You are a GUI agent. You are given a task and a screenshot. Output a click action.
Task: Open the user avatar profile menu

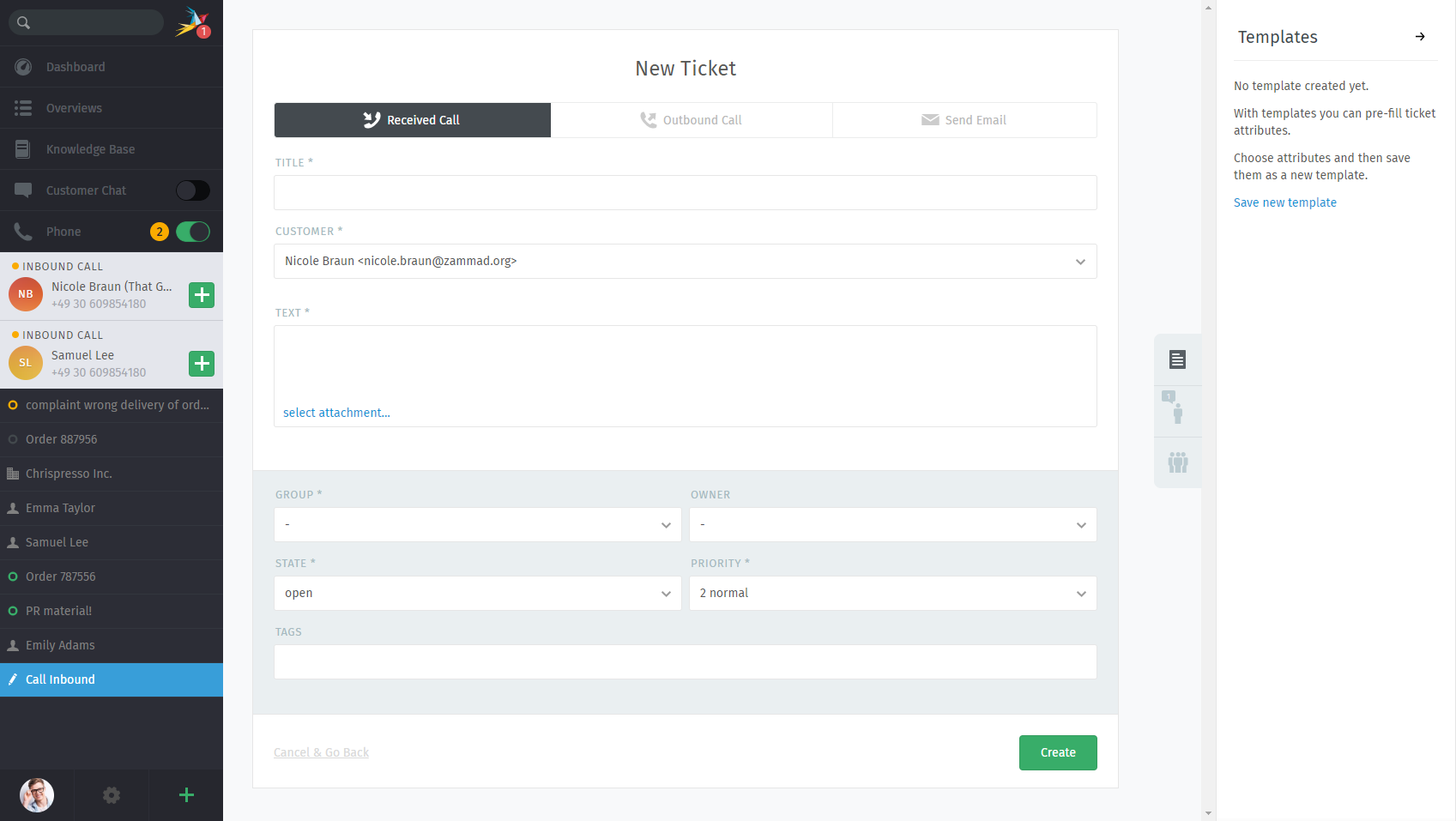[37, 795]
